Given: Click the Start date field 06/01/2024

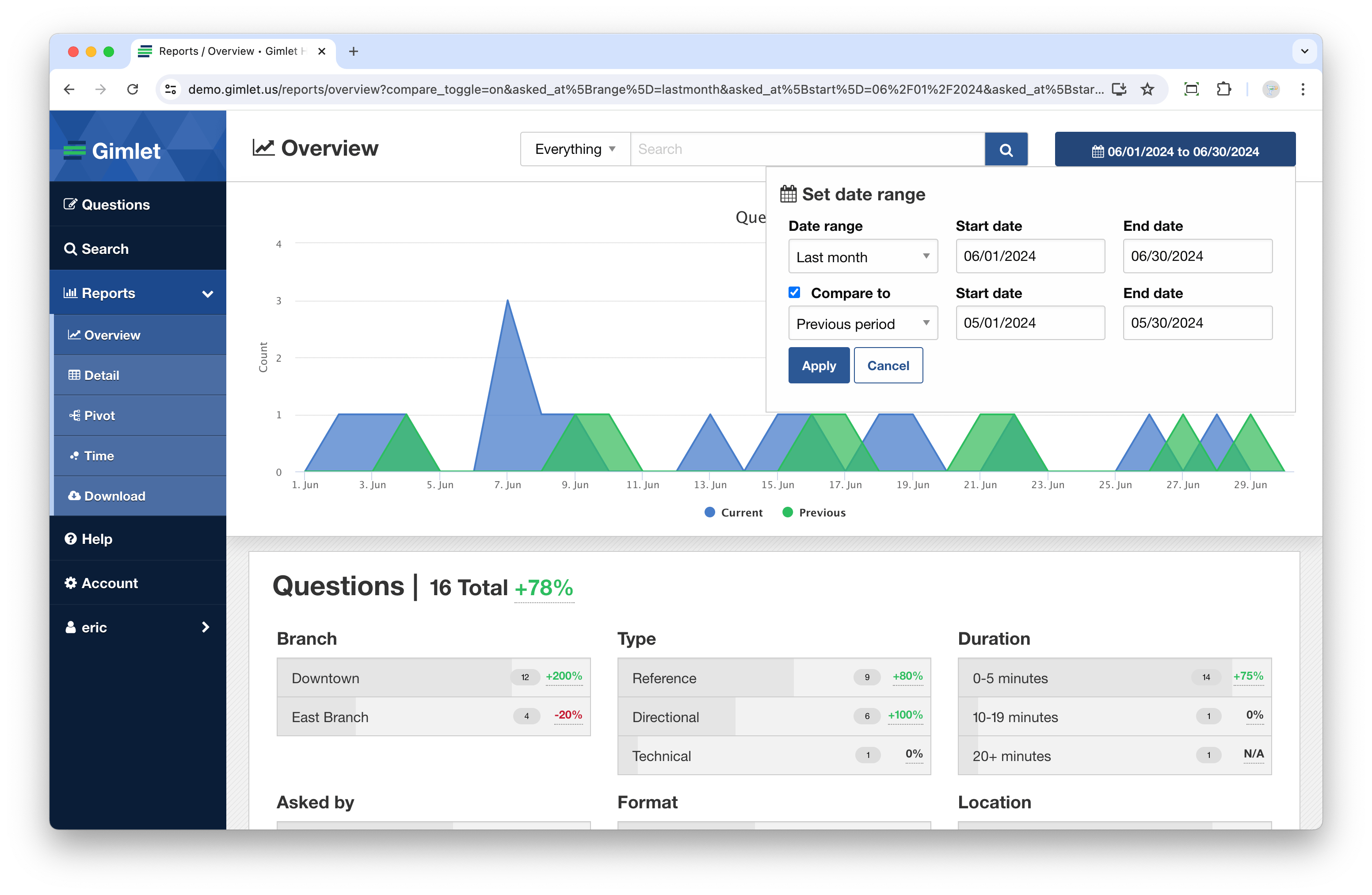Looking at the screenshot, I should click(x=1030, y=256).
